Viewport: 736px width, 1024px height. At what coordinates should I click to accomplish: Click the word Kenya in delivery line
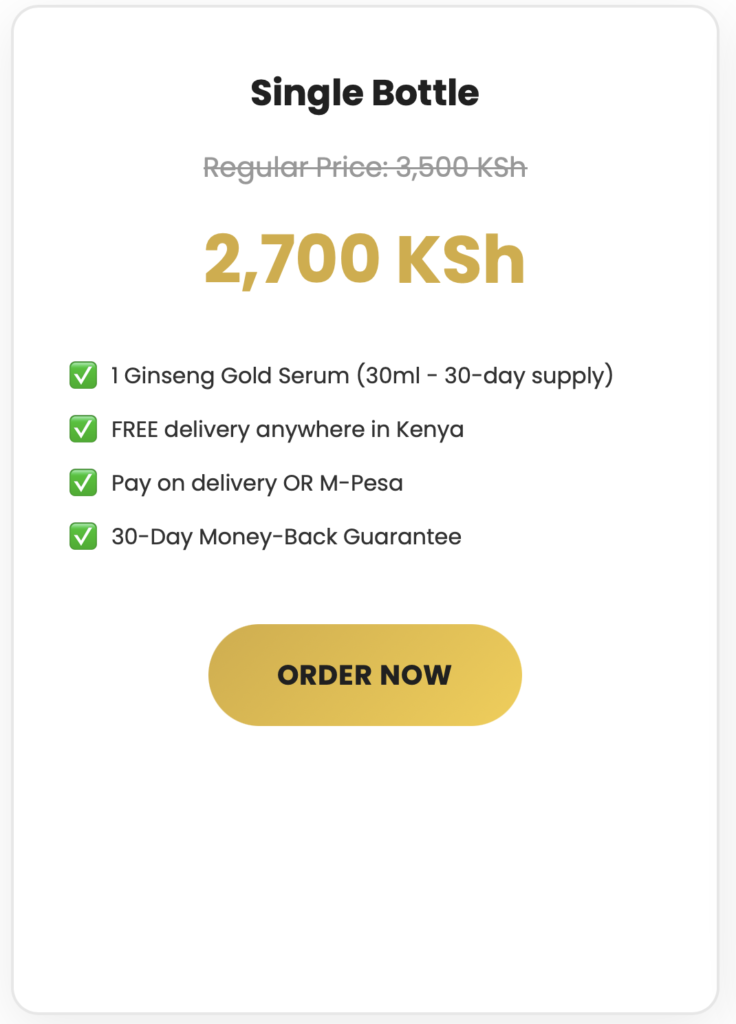coord(430,430)
